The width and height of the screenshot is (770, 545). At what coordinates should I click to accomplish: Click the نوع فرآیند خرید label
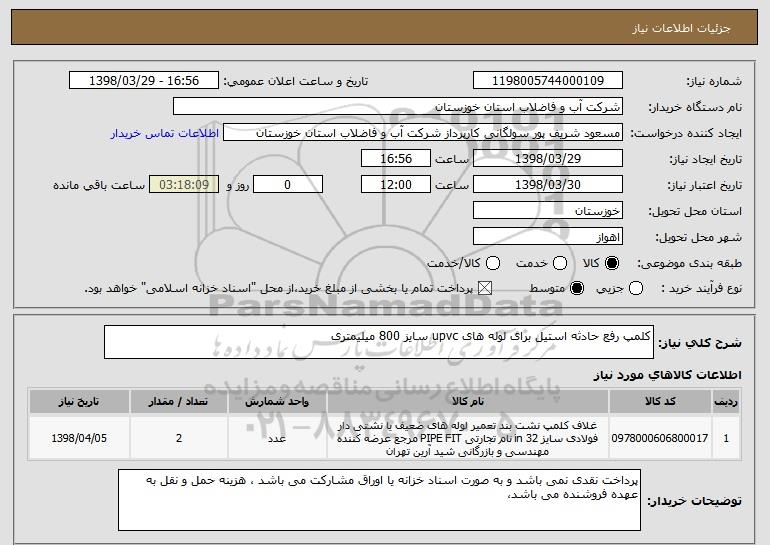(x=702, y=289)
